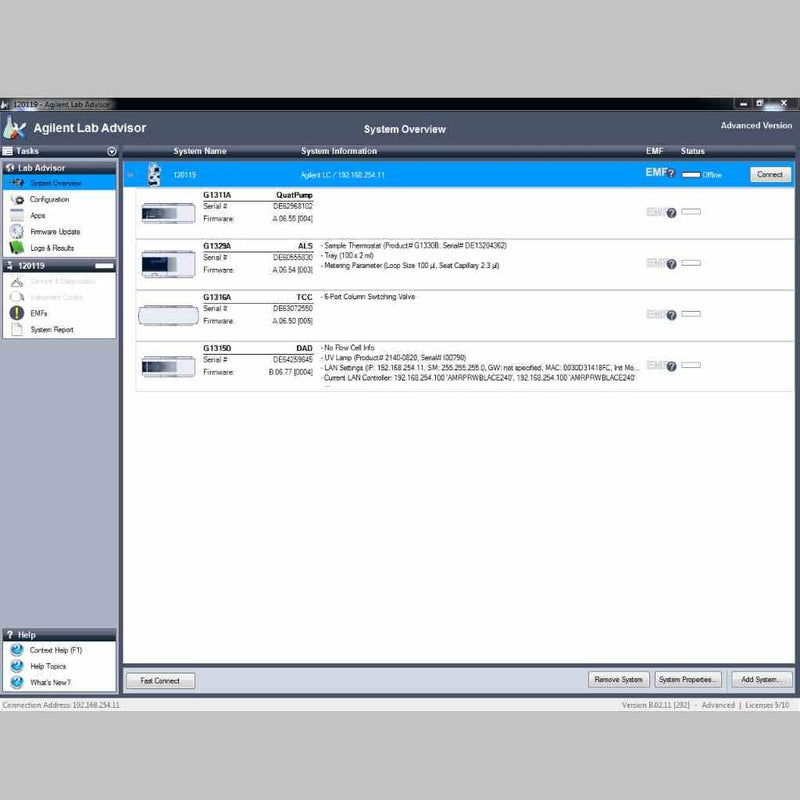The image size is (800, 800).
Task: Click the System Information column header
Action: (x=339, y=151)
